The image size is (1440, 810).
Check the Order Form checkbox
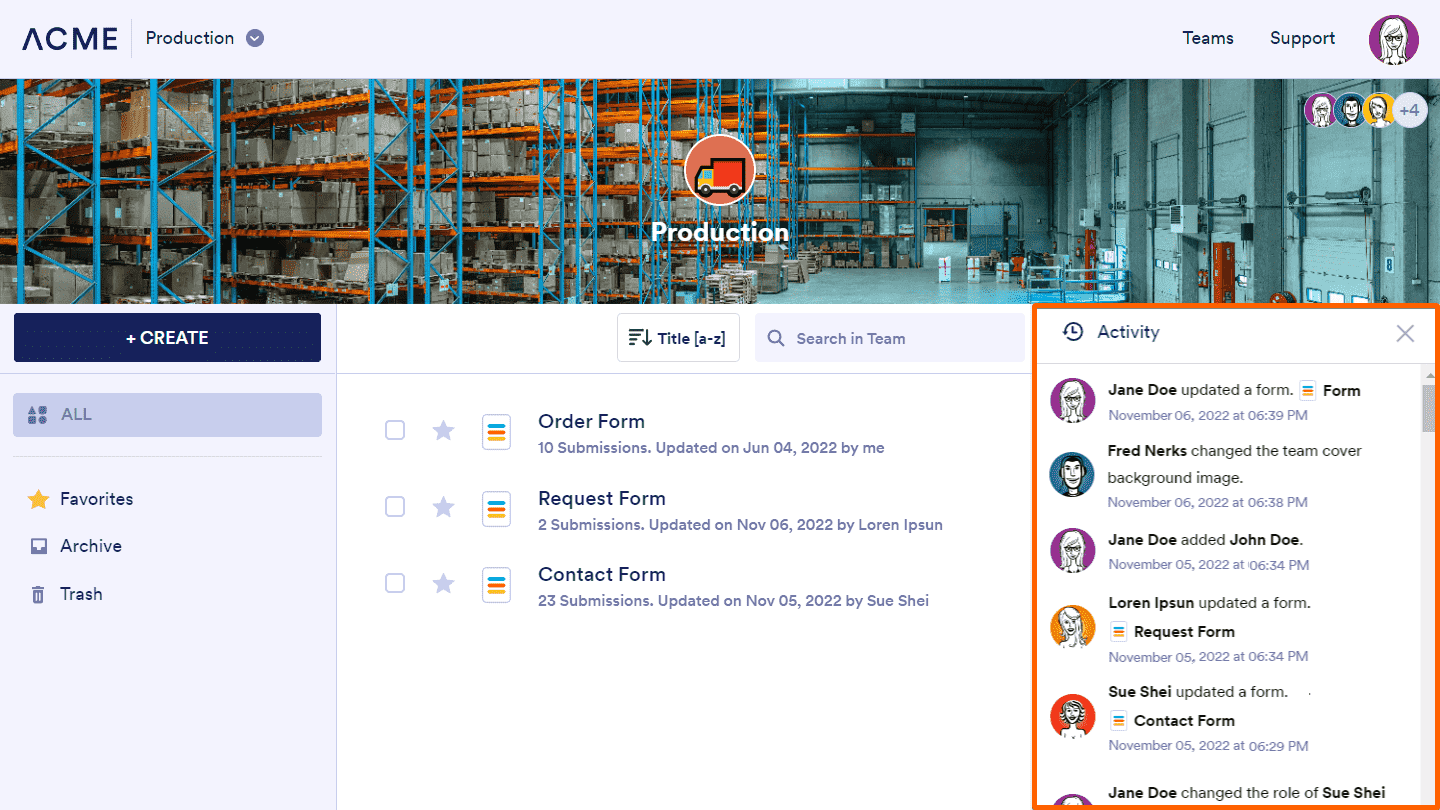(x=395, y=430)
